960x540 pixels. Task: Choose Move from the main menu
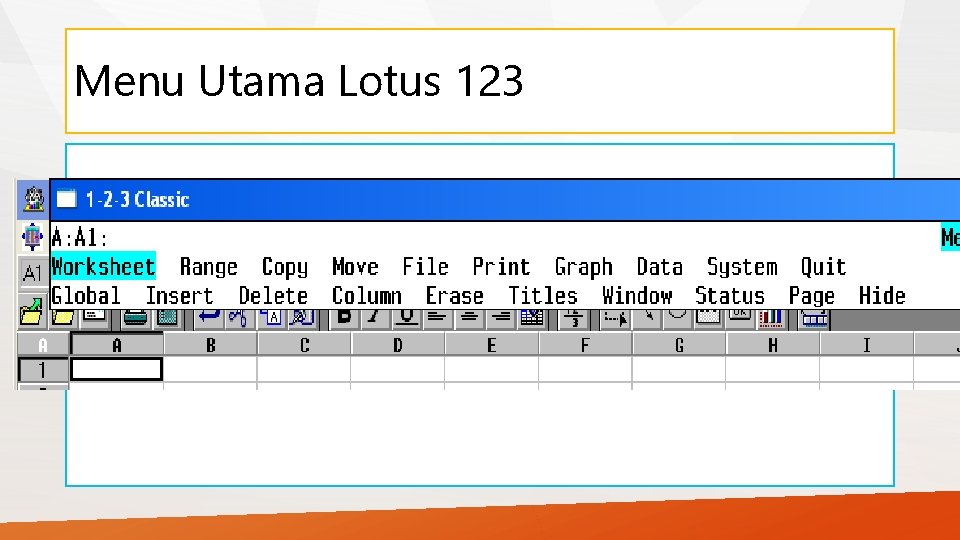click(x=355, y=266)
